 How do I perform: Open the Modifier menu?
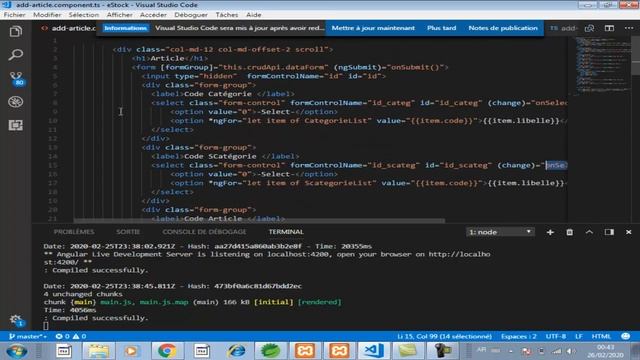47,15
